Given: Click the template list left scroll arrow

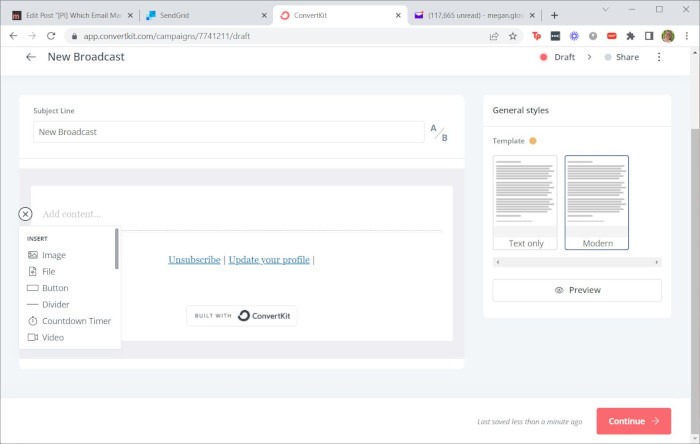Looking at the screenshot, I should (498, 262).
